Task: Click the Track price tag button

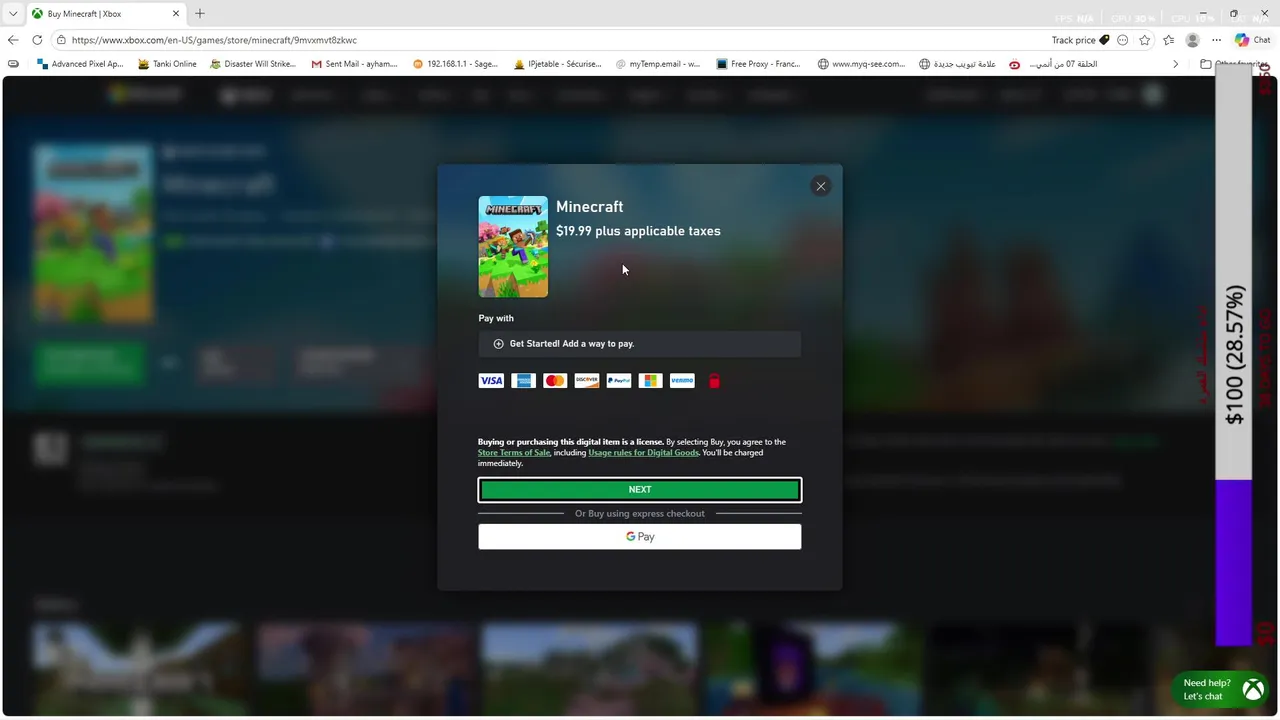Action: point(1081,40)
